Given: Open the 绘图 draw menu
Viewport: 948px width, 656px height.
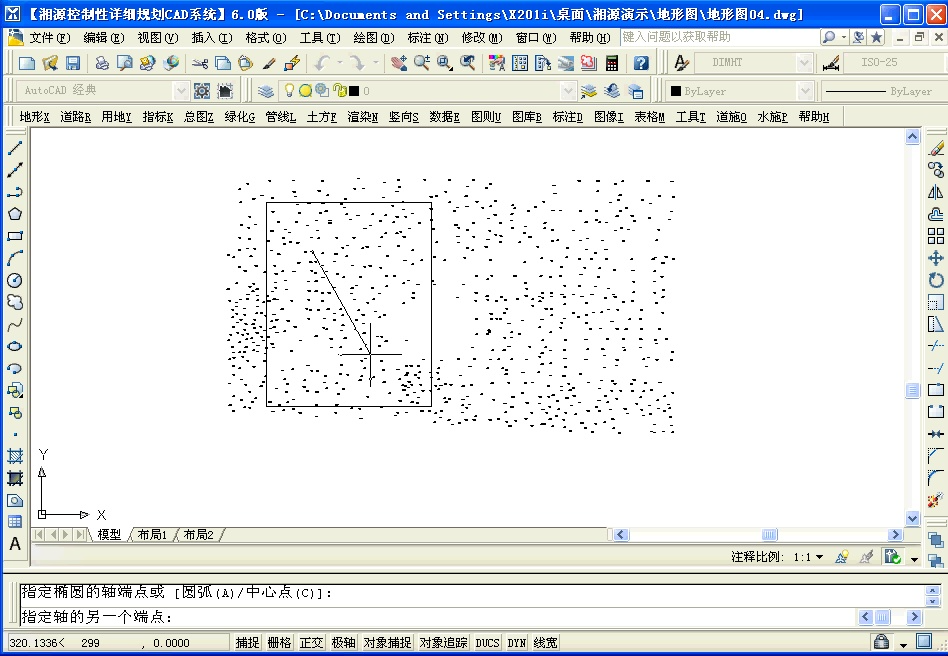Looking at the screenshot, I should point(371,37).
